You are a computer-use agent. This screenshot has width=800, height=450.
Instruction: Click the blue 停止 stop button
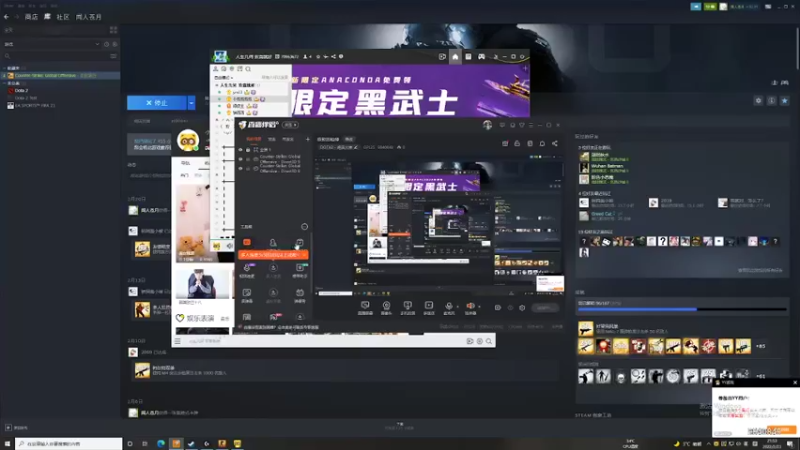click(157, 103)
